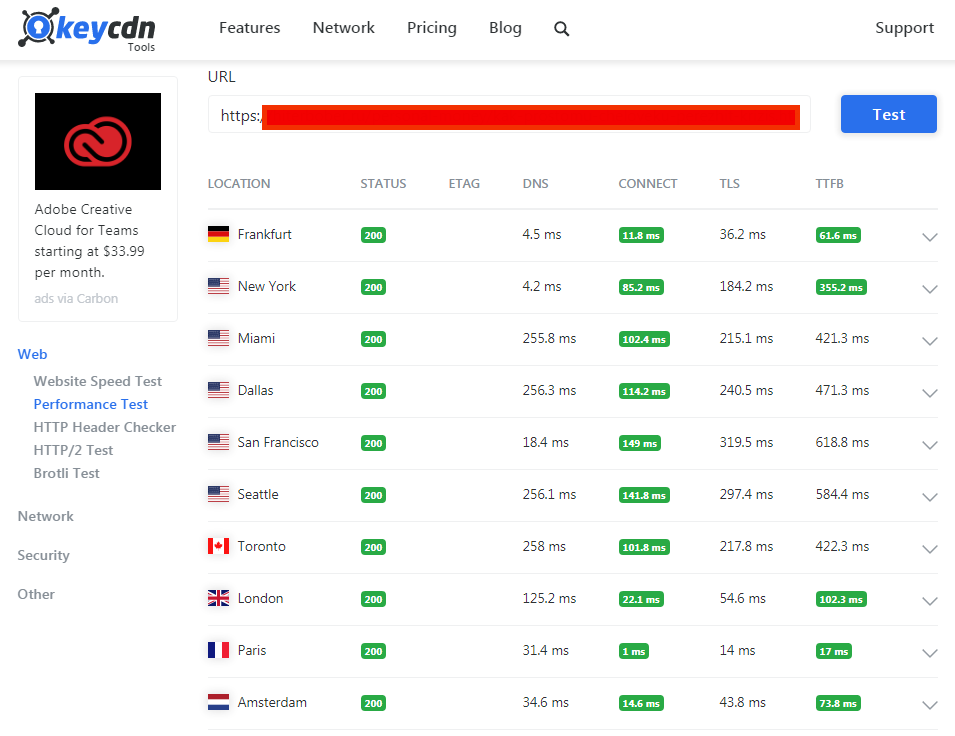Image resolution: width=955 pixels, height=736 pixels.
Task: Click the US flag beside Seattle
Action: pyautogui.click(x=219, y=494)
